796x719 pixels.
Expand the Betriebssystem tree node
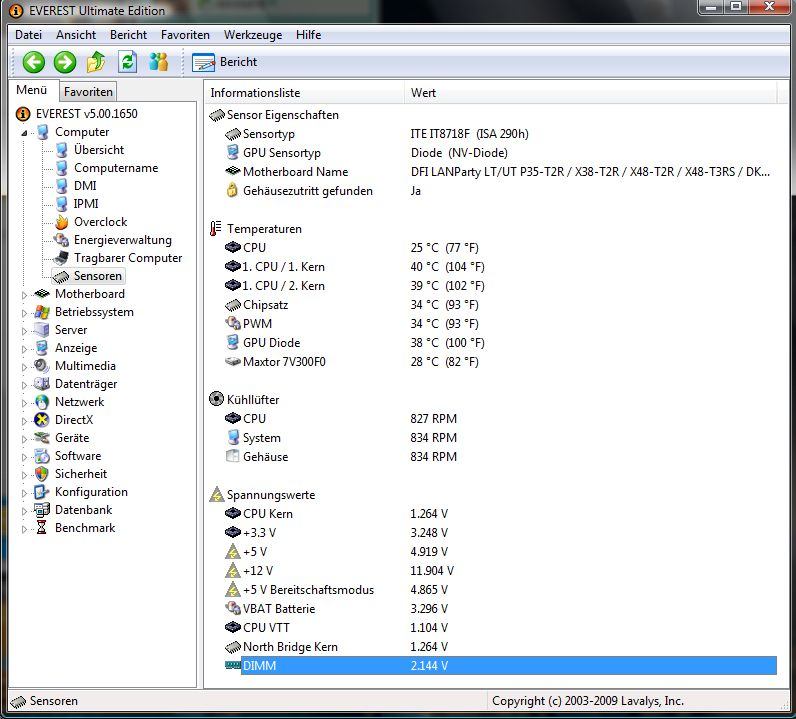click(x=24, y=313)
